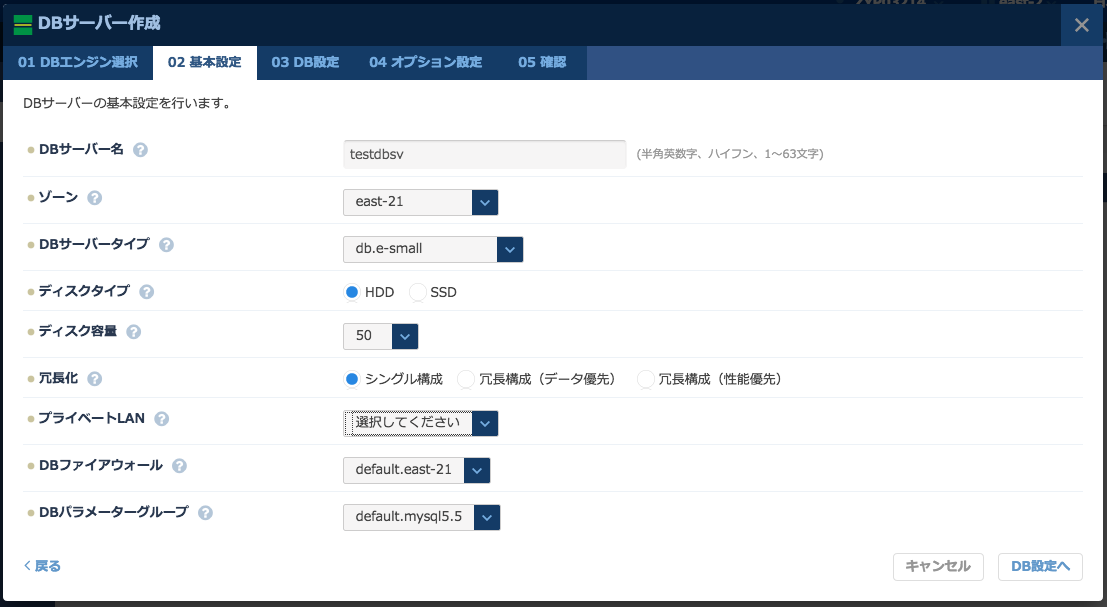Switch to 01 DBエンジン選択 tab
1107x607 pixels.
[x=78, y=63]
